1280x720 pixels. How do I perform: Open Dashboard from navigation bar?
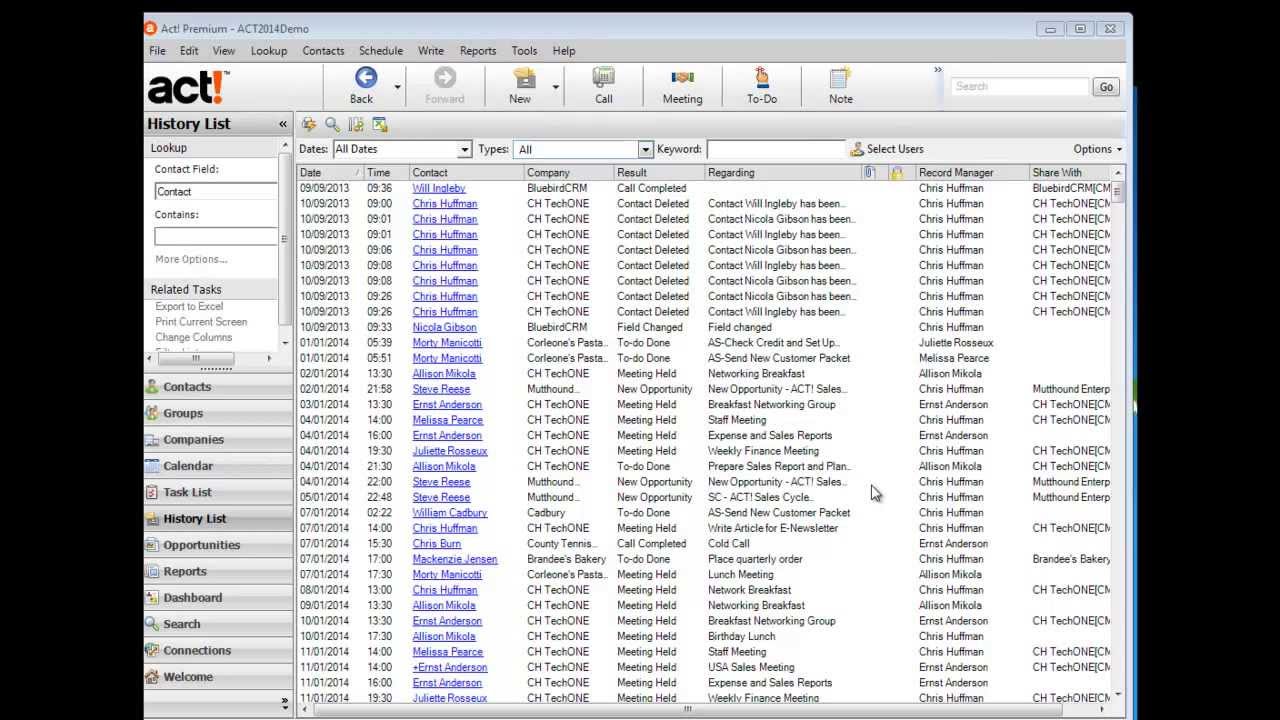tap(218, 598)
